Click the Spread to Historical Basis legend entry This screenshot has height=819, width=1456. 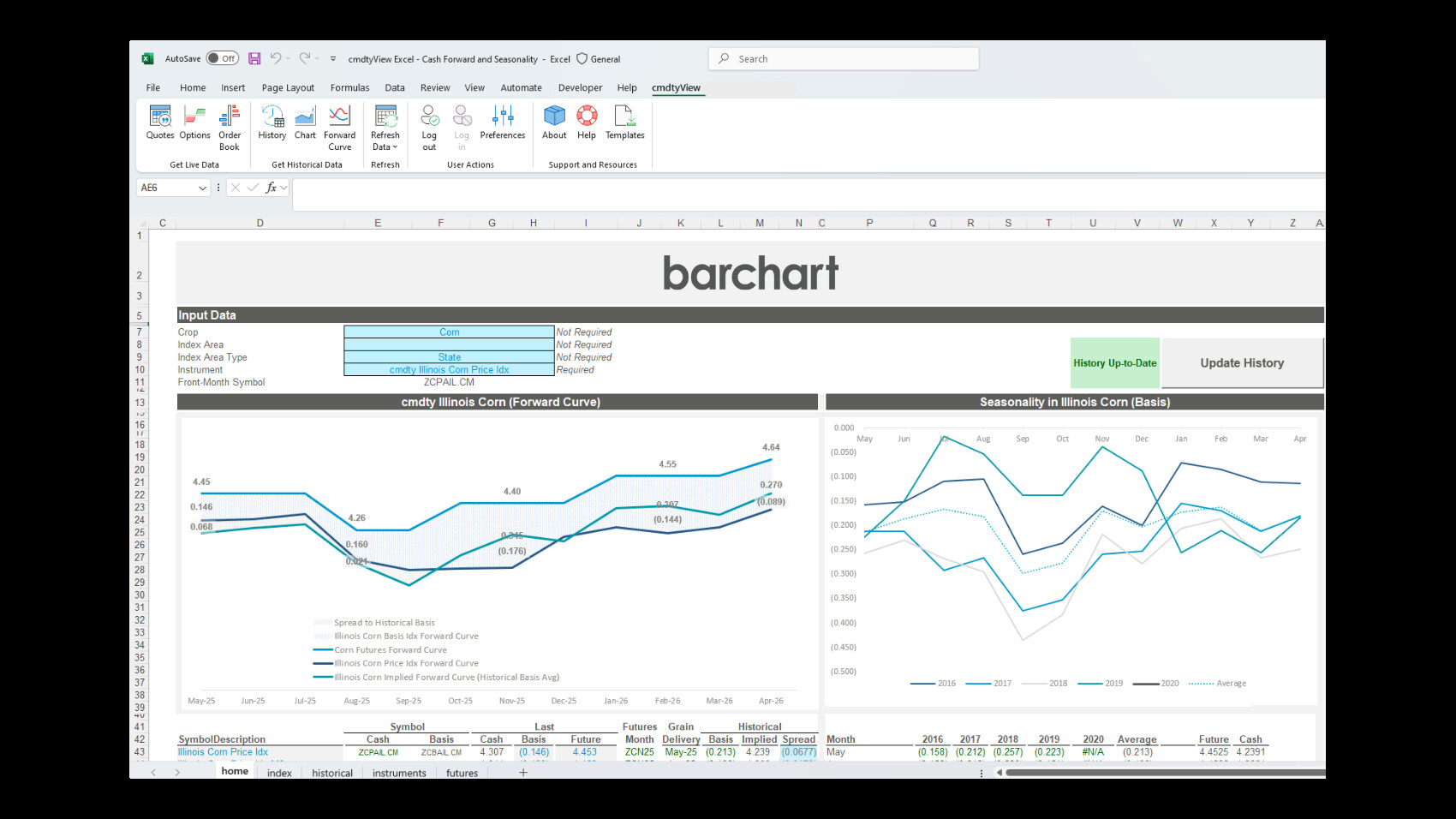(x=374, y=623)
